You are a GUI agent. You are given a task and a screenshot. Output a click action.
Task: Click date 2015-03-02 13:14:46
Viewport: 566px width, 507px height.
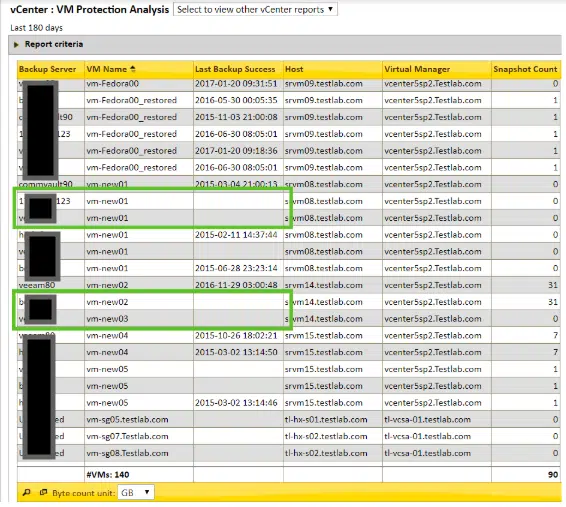point(236,403)
